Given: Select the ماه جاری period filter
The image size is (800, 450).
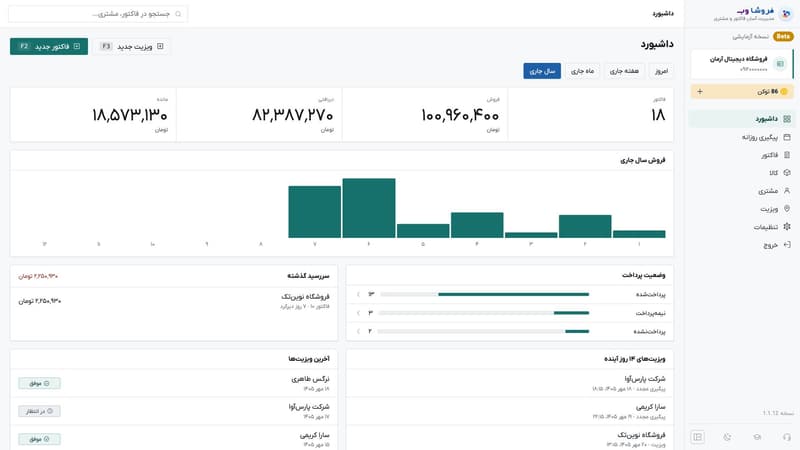Looking at the screenshot, I should point(582,71).
